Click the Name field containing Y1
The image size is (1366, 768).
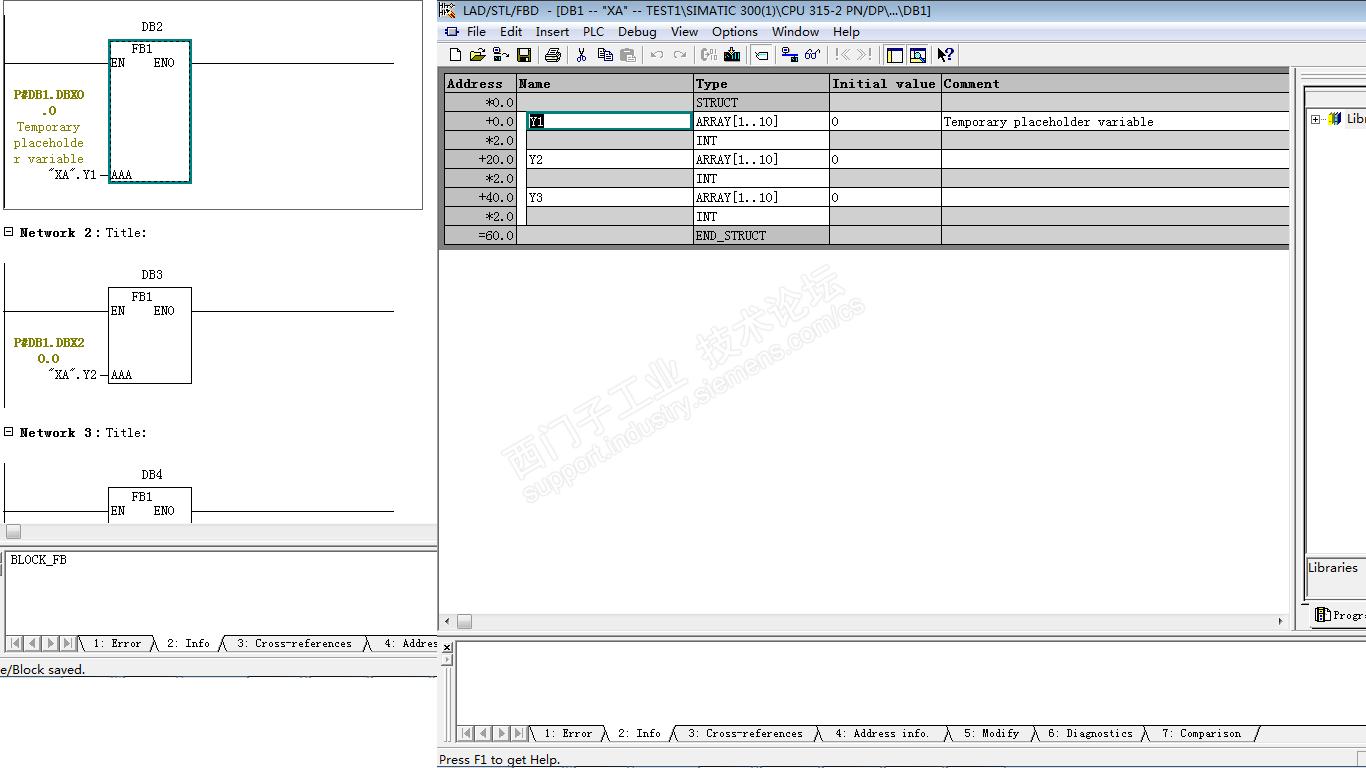click(610, 121)
